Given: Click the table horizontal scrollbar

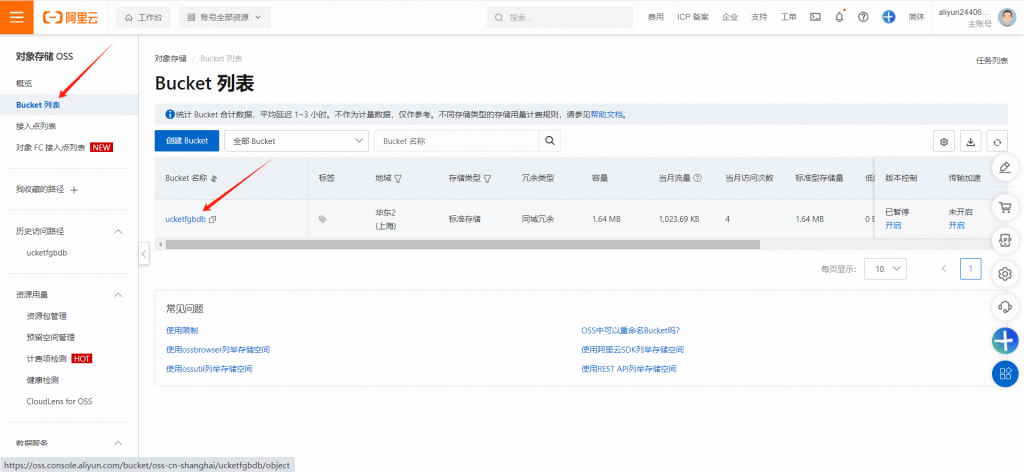Looking at the screenshot, I should pos(463,244).
